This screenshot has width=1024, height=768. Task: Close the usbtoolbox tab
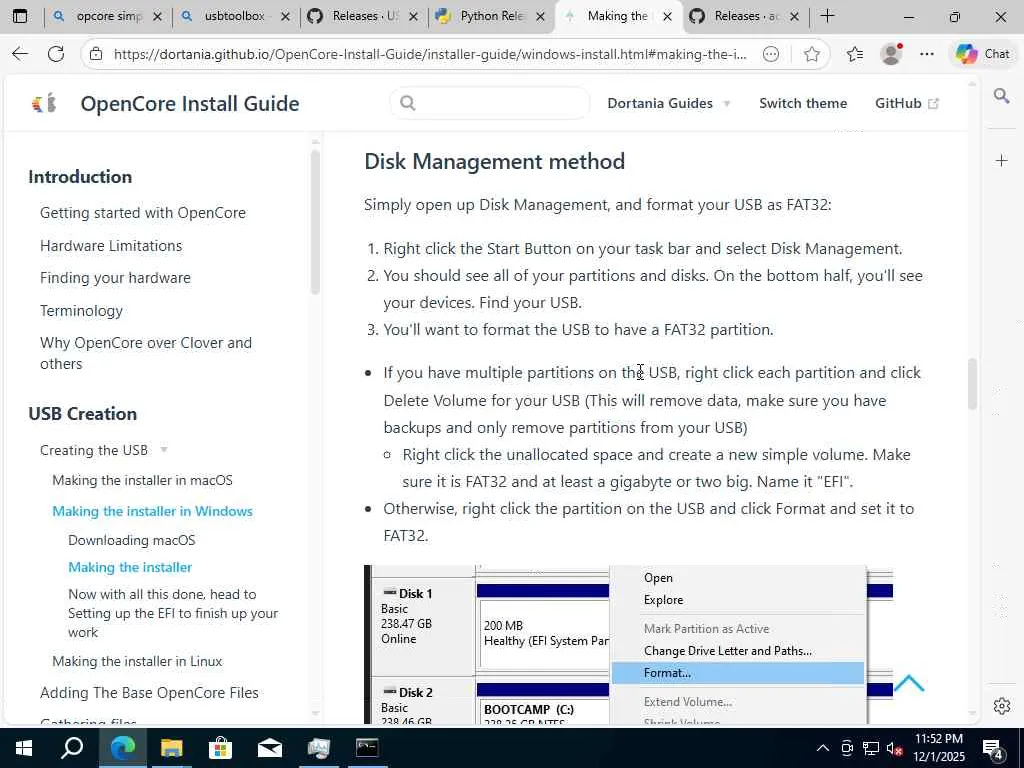pos(285,17)
